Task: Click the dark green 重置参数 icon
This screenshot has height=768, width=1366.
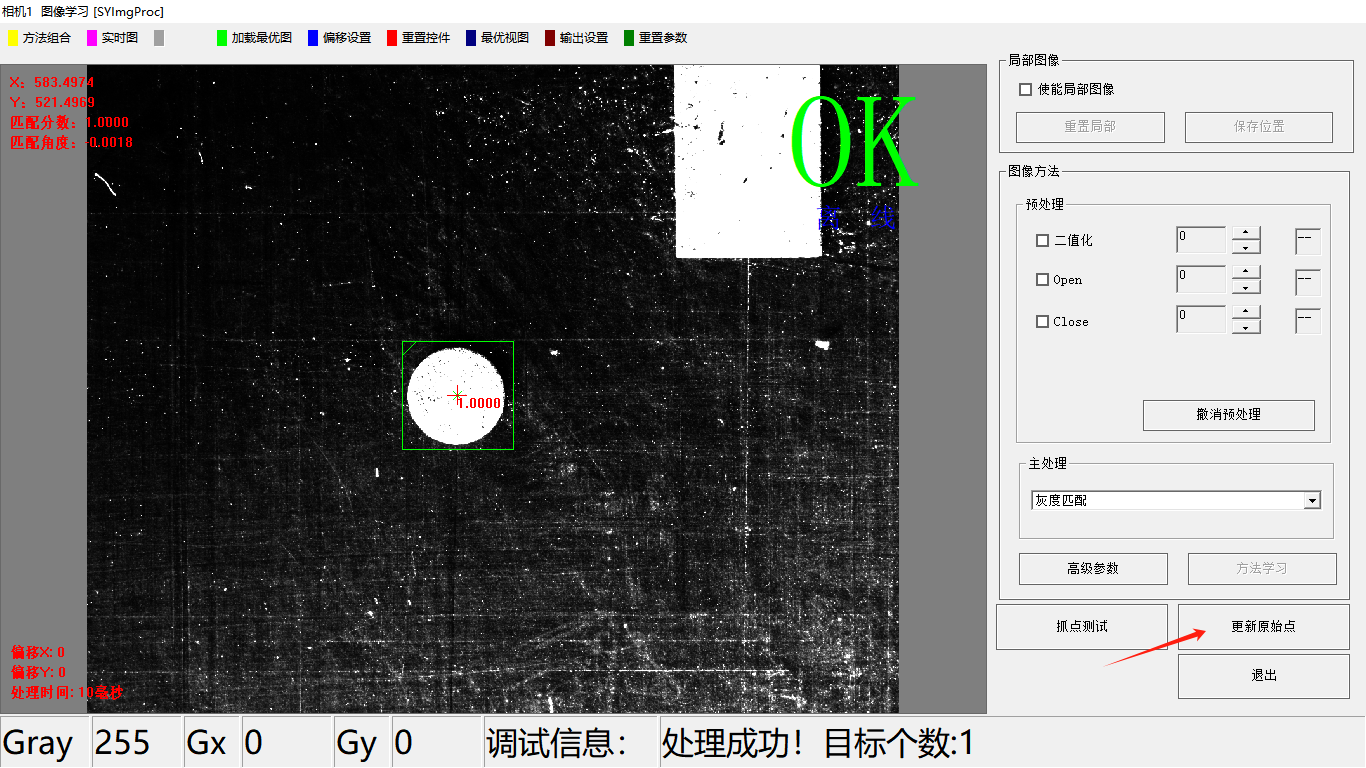Action: (629, 38)
